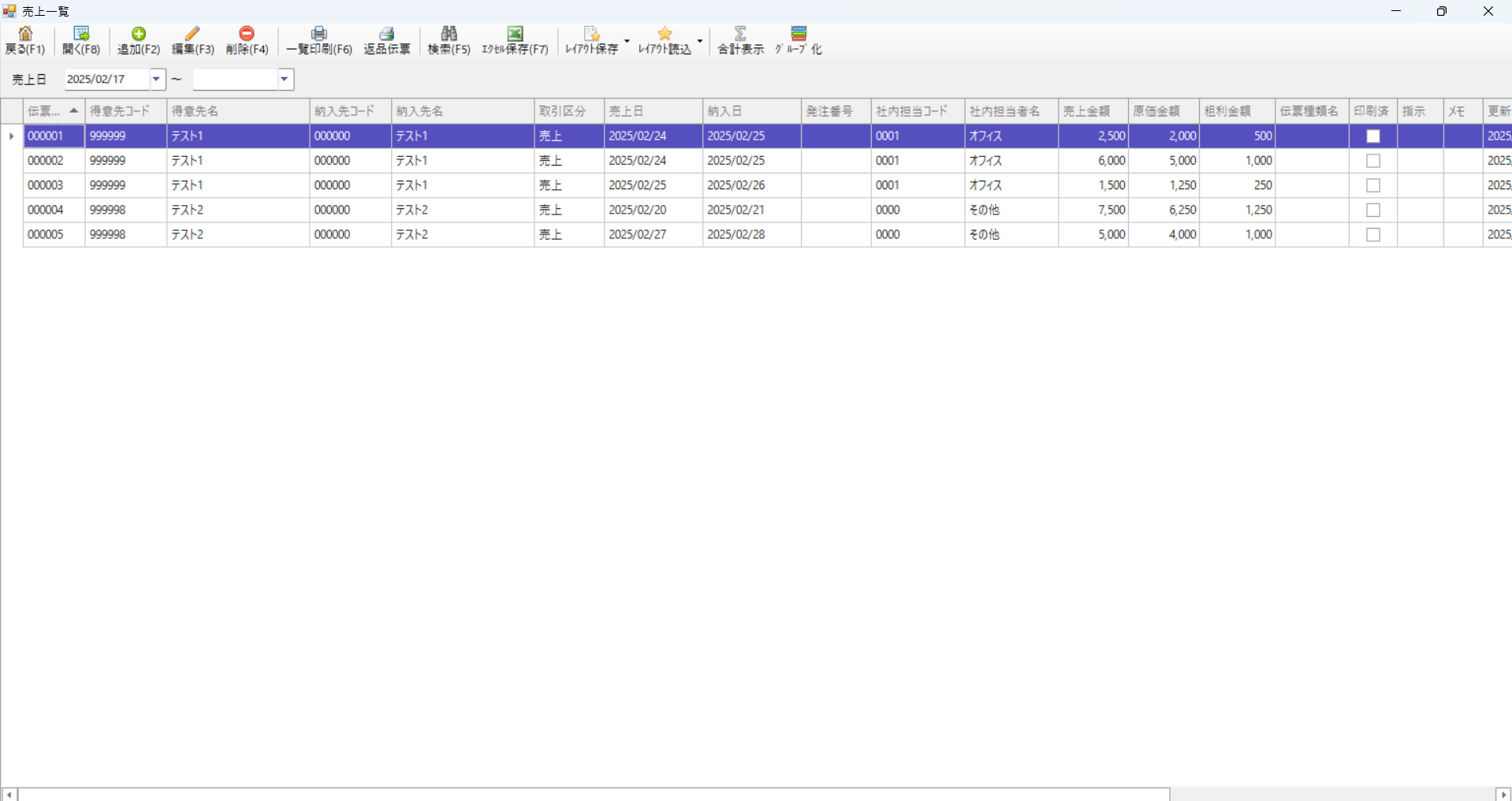Expand the end date picker dropdown
Image resolution: width=1512 pixels, height=801 pixels.
285,80
